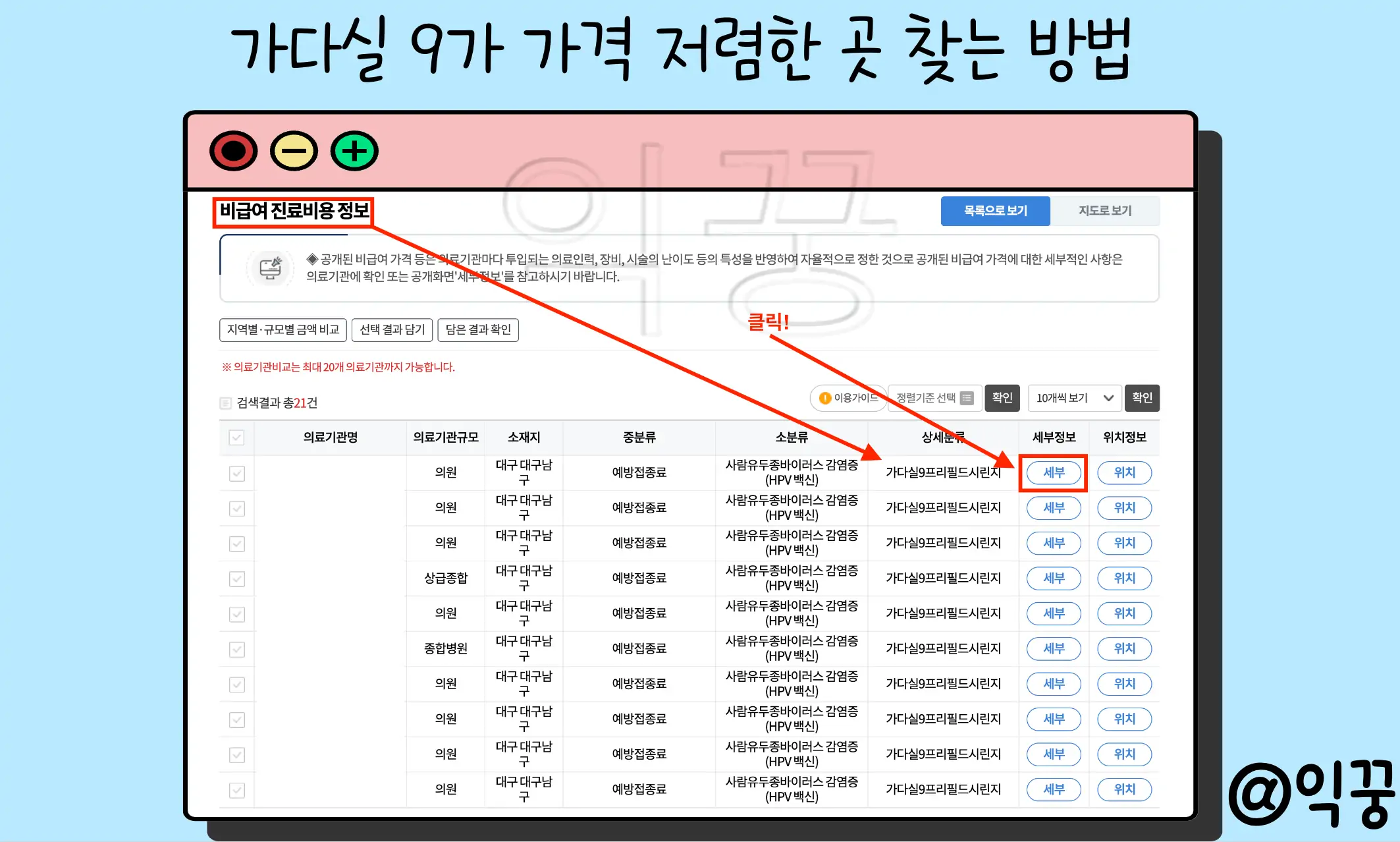The width and height of the screenshot is (1400, 842).
Task: Click the 담은 결과 확인 button
Action: 478,330
